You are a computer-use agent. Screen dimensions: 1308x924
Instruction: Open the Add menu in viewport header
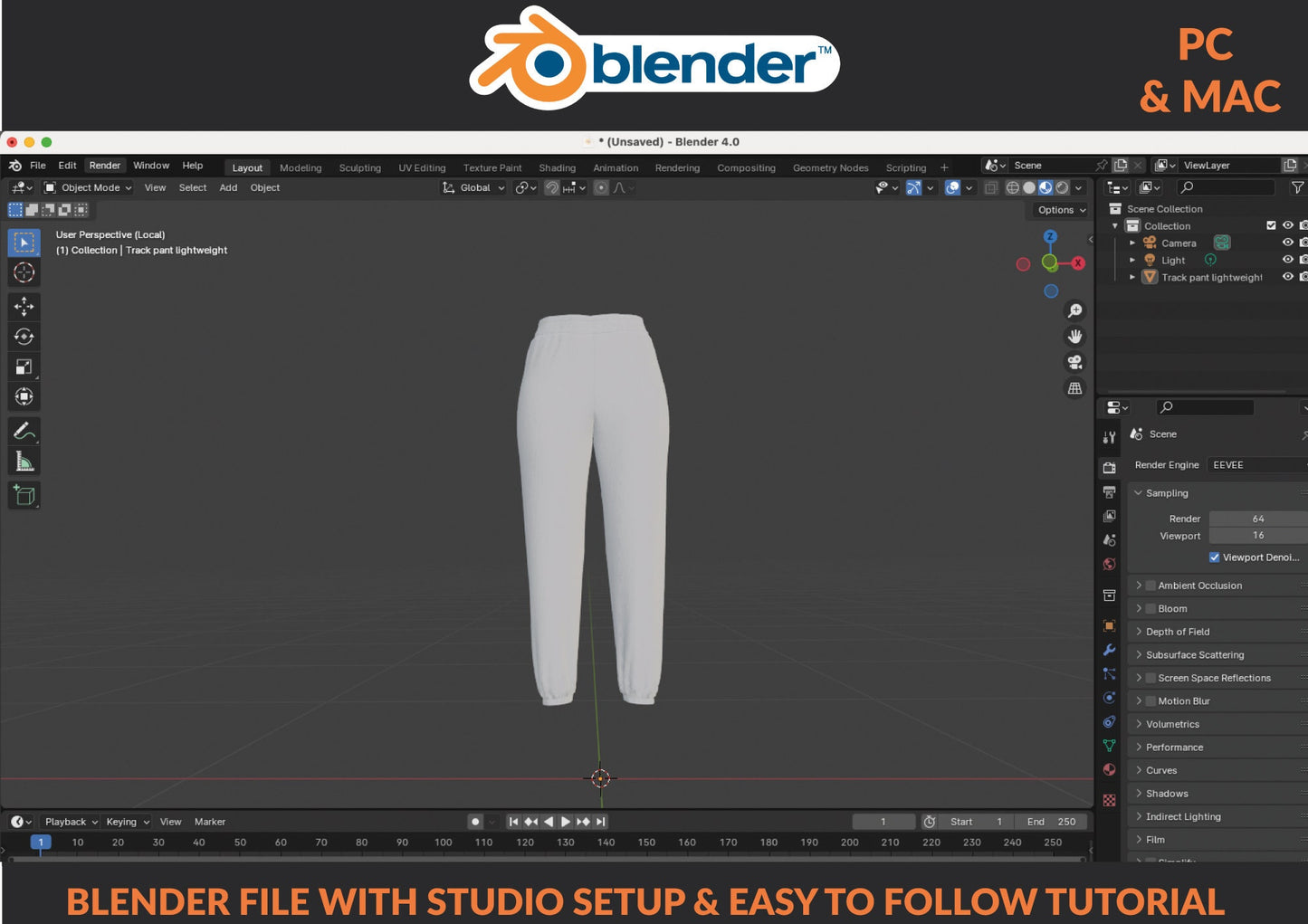pos(228,187)
